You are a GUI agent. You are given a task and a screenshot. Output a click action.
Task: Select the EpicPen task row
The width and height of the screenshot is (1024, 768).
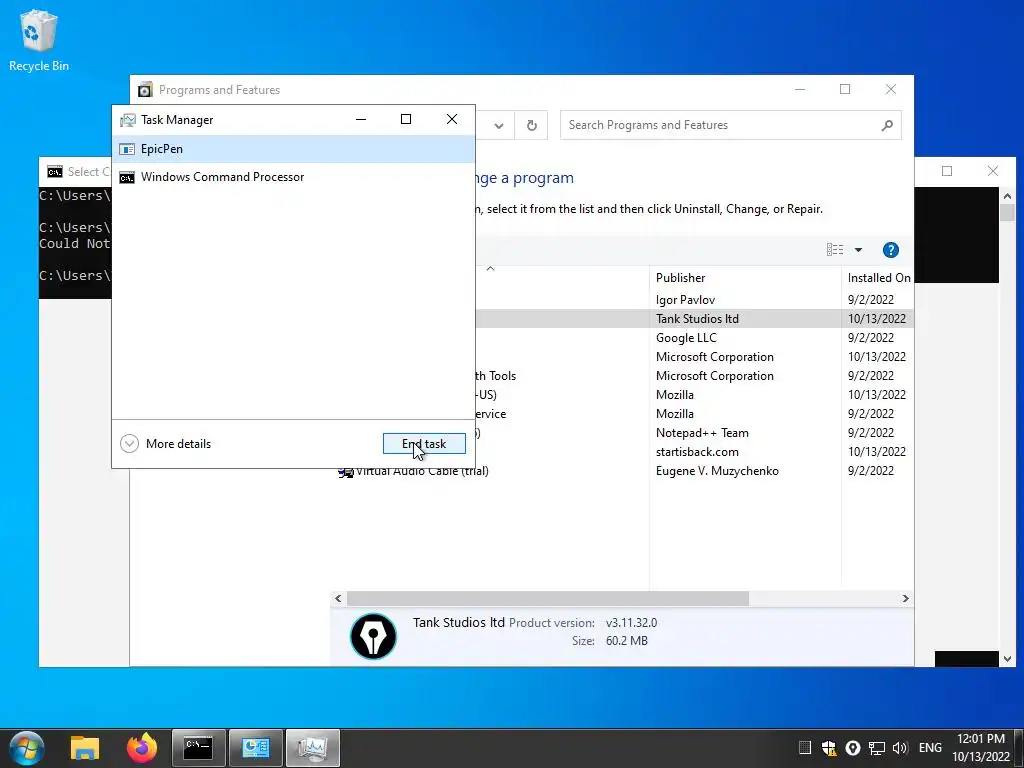(x=293, y=149)
